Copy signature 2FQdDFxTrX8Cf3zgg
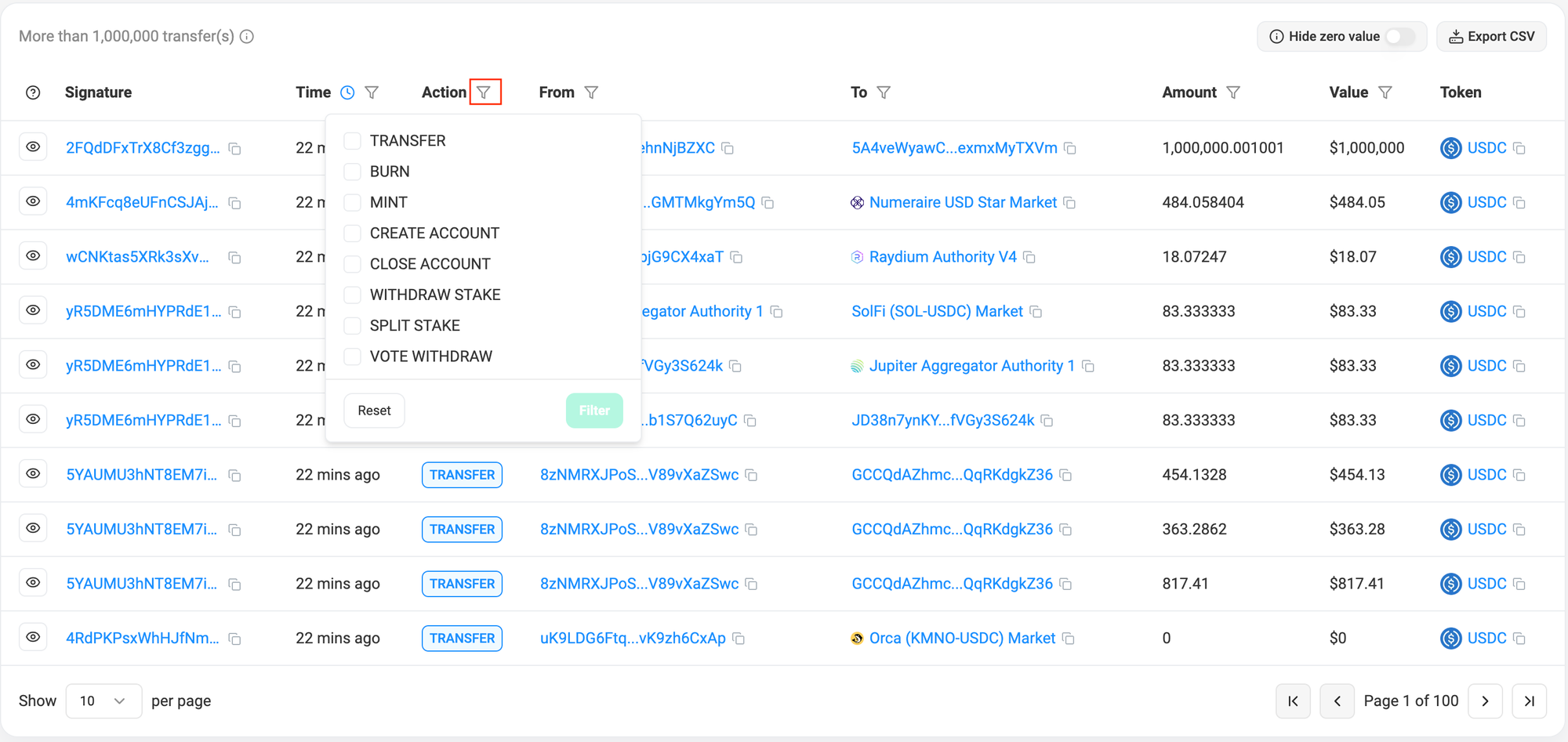The image size is (1568, 742). coord(234,148)
